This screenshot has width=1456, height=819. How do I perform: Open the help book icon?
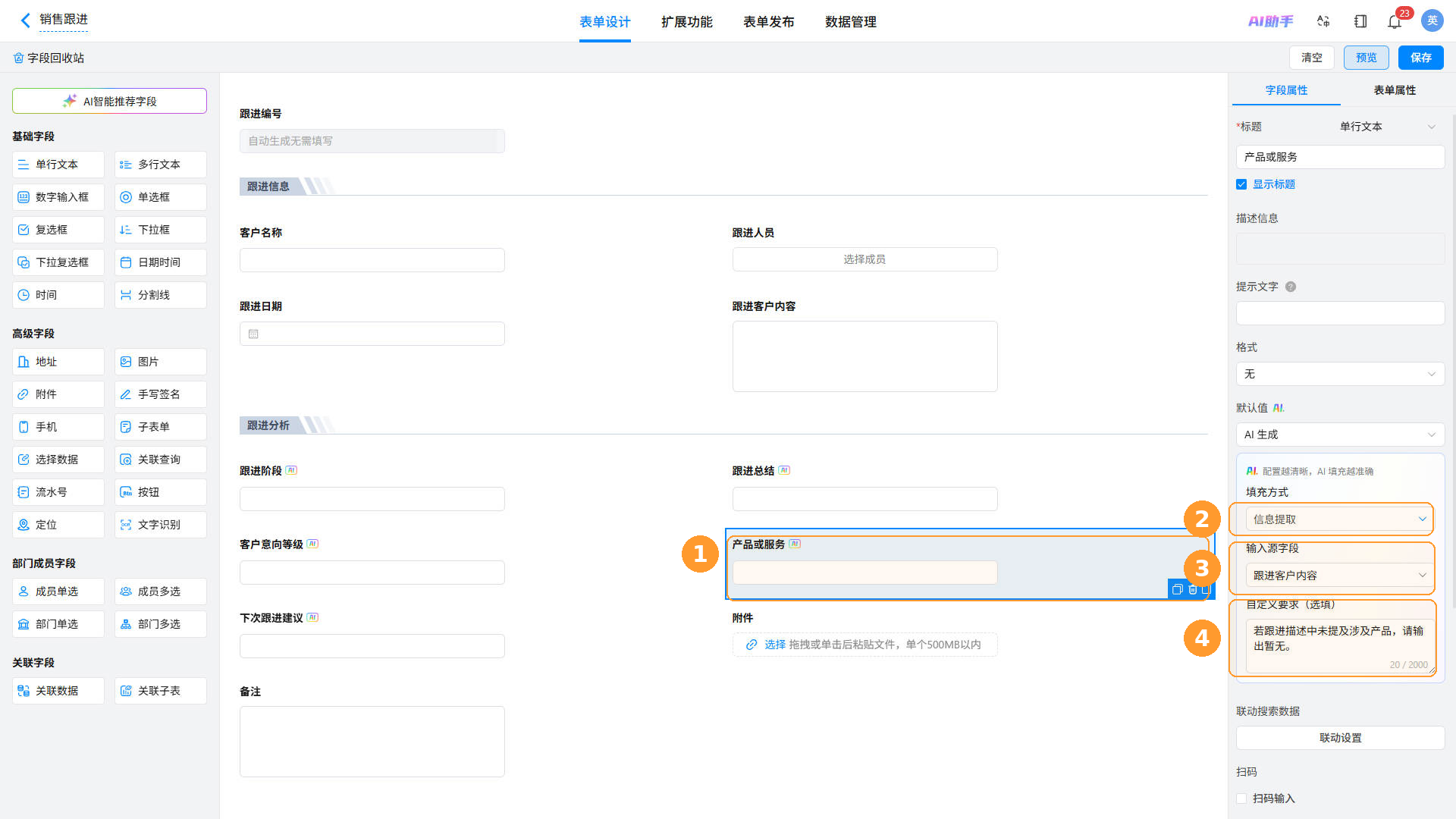click(1360, 21)
